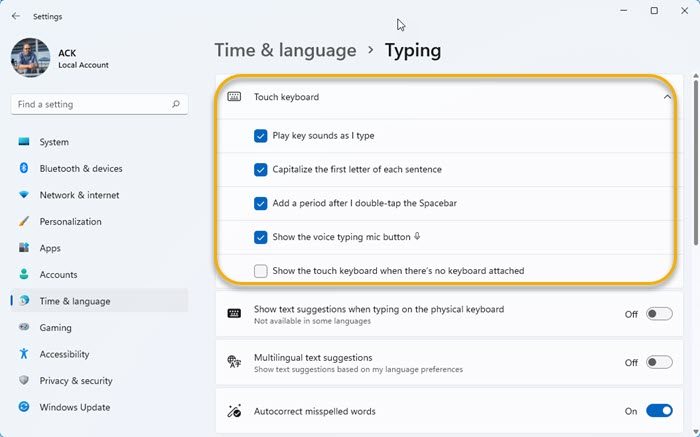The width and height of the screenshot is (700, 437).
Task: Click the search magnifier icon
Action: coord(176,104)
